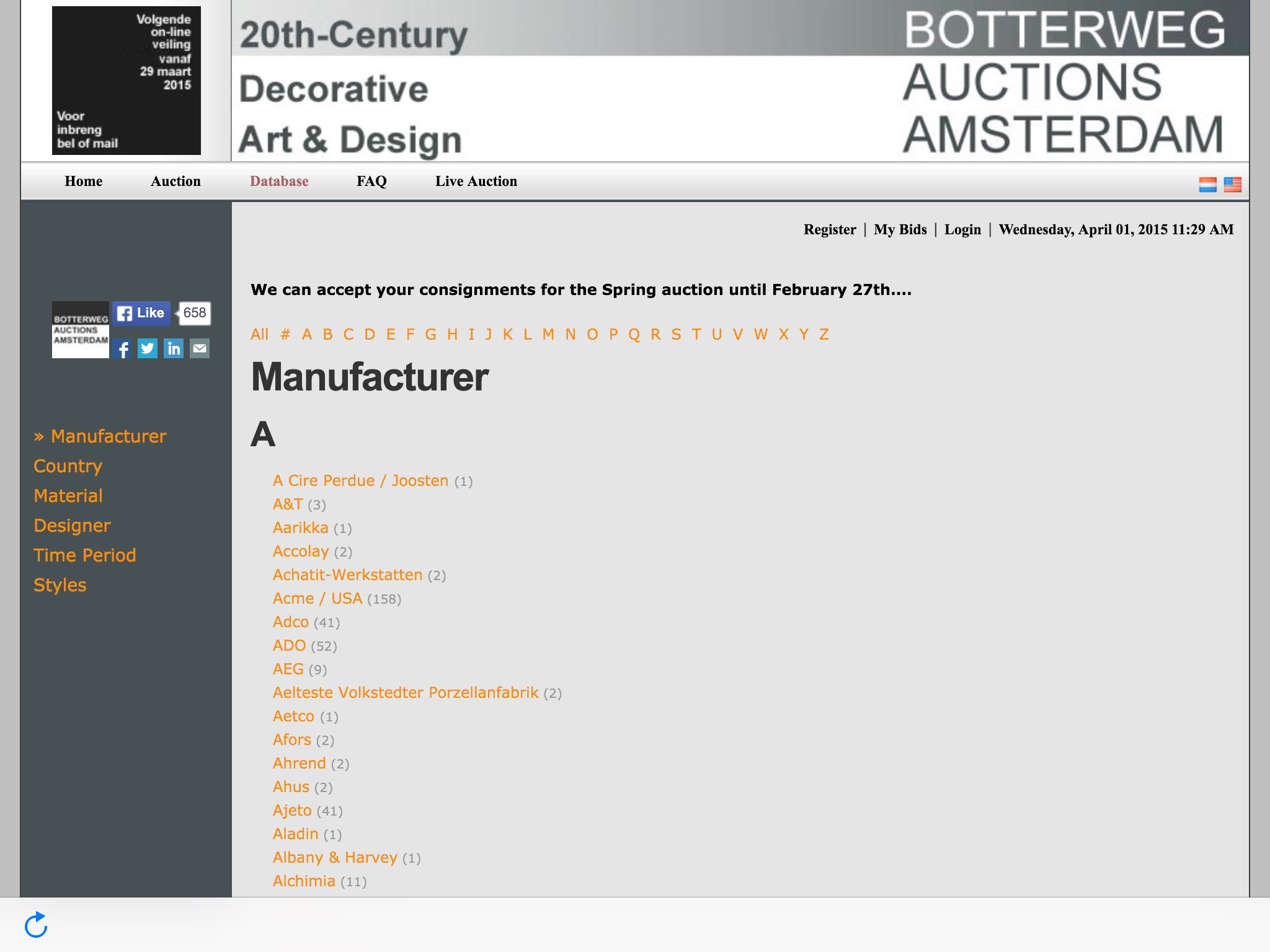
Task: Click the Twitter bird icon
Action: pyautogui.click(x=149, y=348)
